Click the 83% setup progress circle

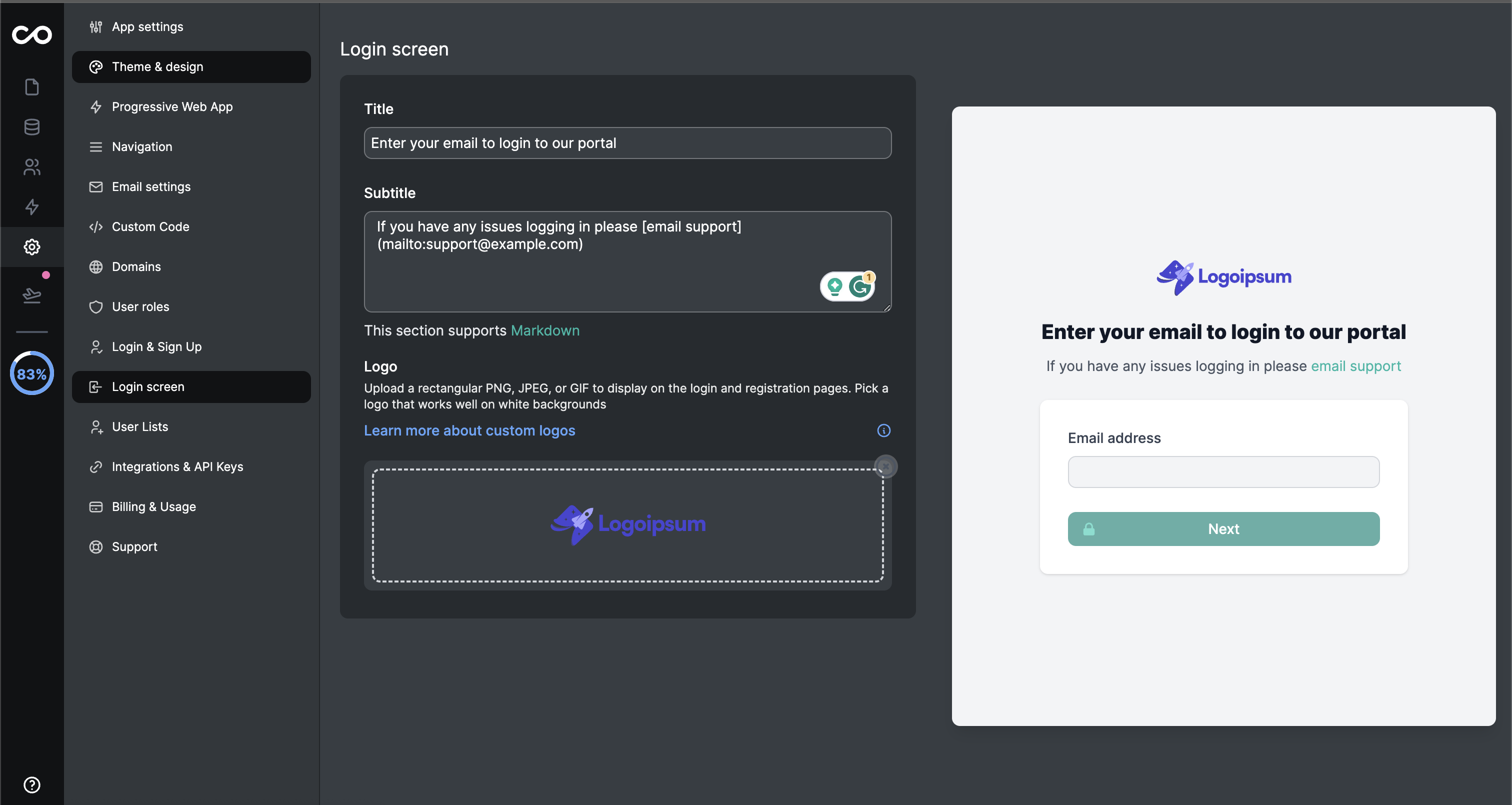point(31,373)
